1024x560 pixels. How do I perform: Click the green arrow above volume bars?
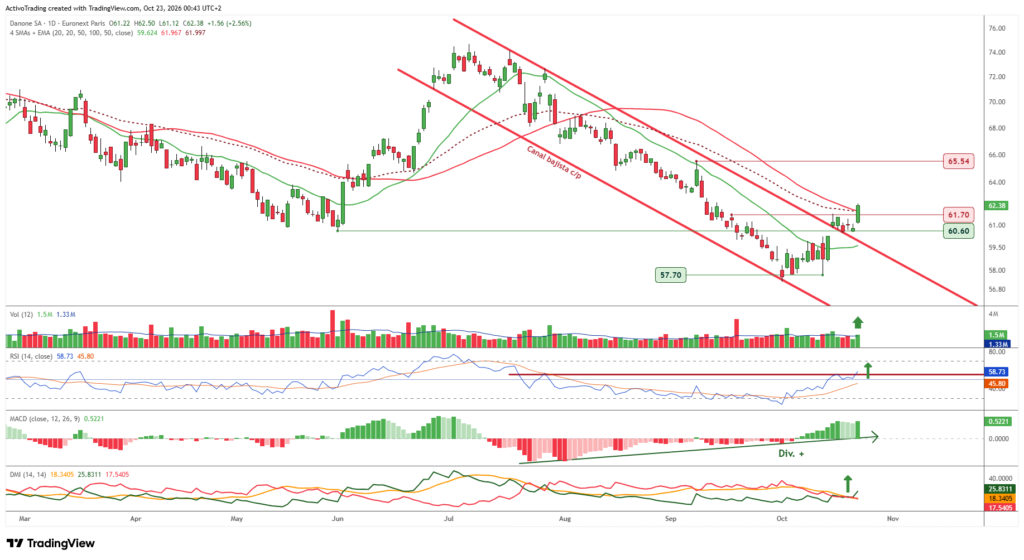(x=857, y=322)
